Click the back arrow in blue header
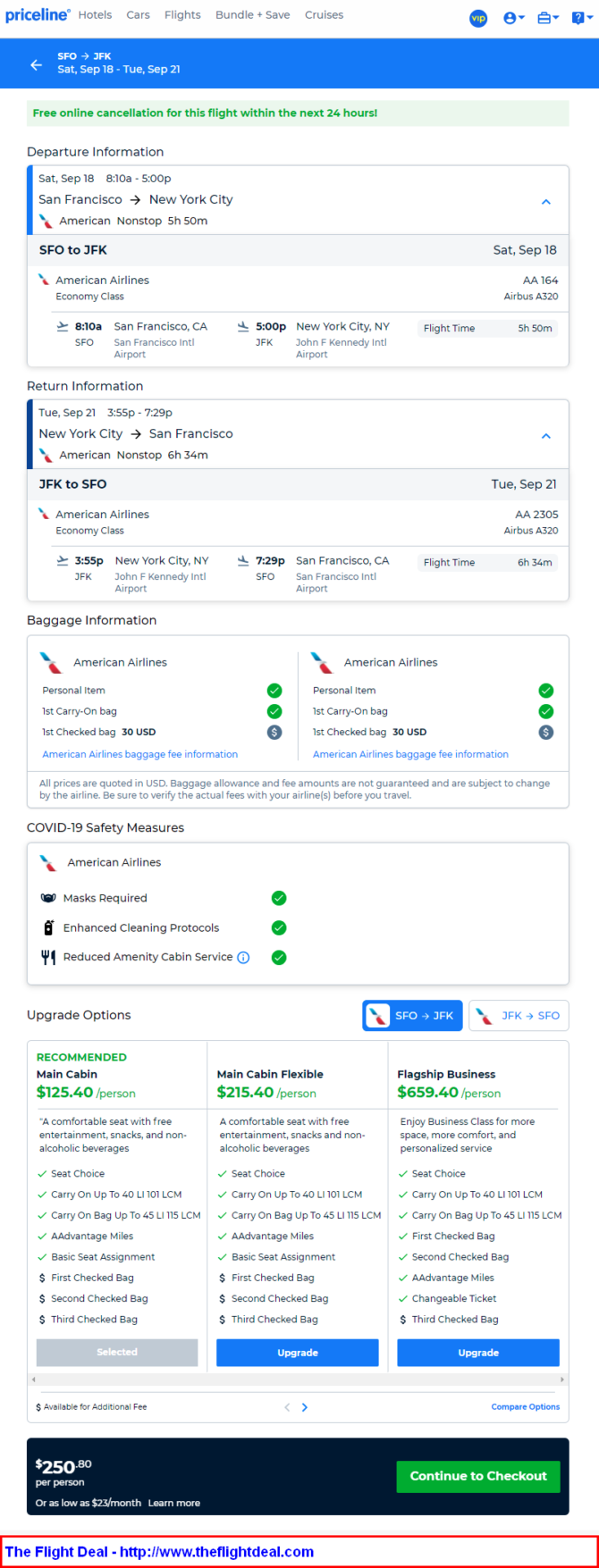Screen dimensions: 599x1568 pos(36,64)
